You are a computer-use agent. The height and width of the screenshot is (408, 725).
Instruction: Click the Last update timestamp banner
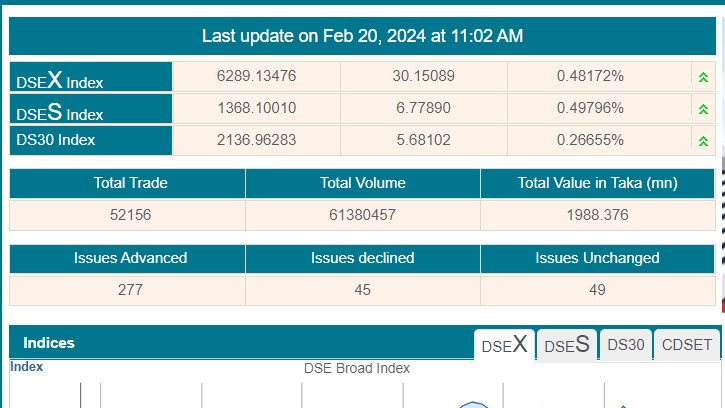click(x=362, y=36)
